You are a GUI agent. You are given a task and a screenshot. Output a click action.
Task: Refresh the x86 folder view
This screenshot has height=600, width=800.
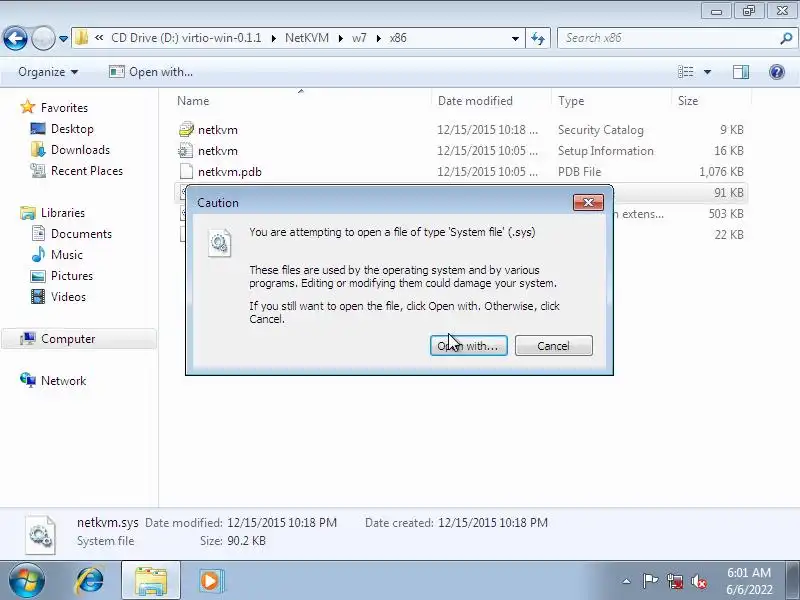(x=538, y=38)
